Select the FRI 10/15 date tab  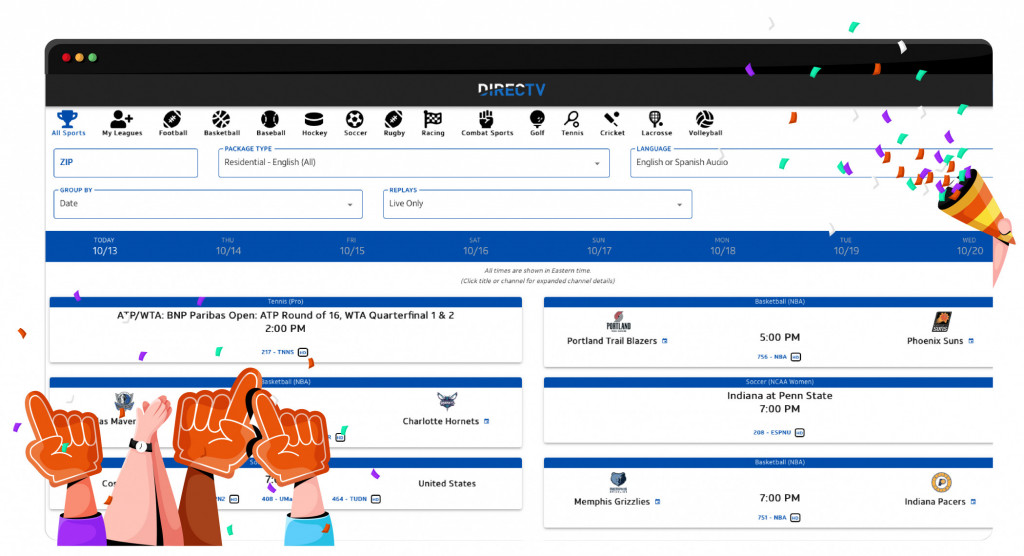352,246
